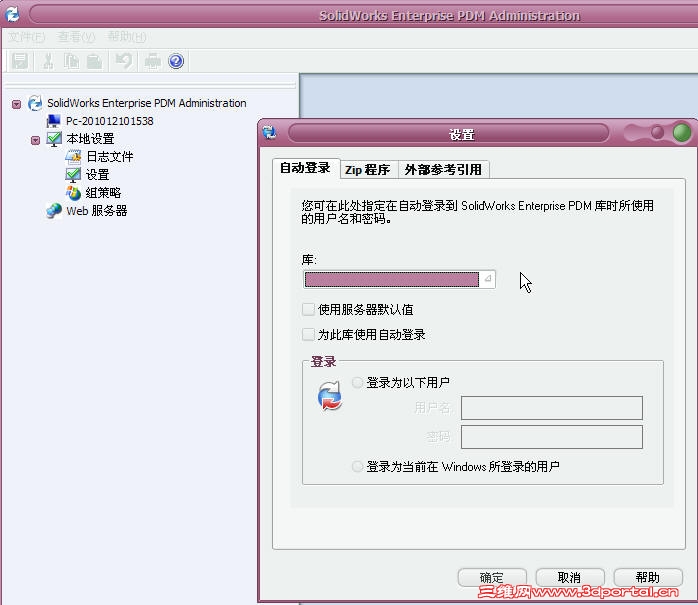Click the root SolidWorks PDM tree icon
Viewport: 698px width, 605px height.
click(x=35, y=103)
